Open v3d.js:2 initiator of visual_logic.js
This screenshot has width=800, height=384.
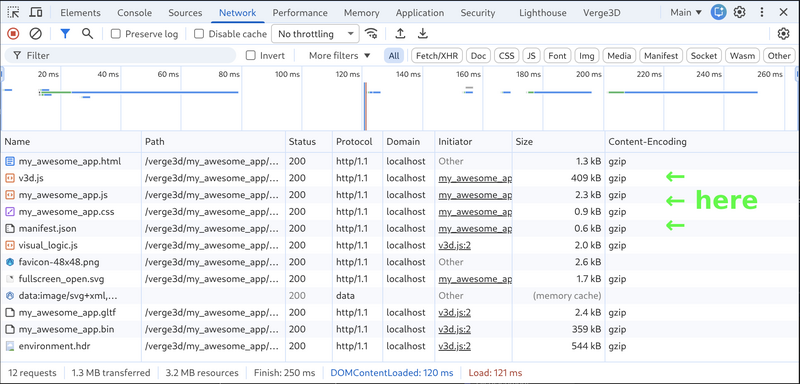coord(455,245)
